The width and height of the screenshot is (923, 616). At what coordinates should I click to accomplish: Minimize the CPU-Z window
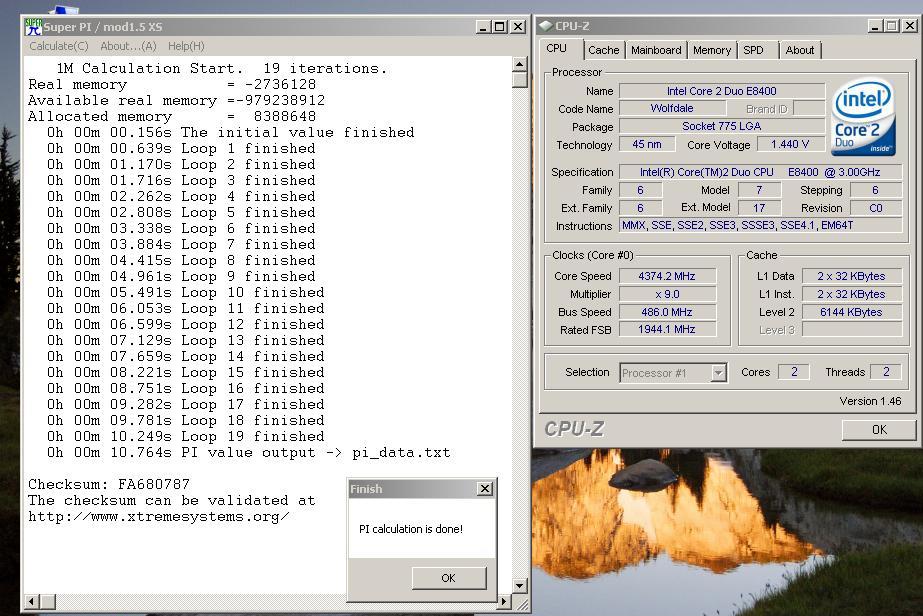point(875,26)
